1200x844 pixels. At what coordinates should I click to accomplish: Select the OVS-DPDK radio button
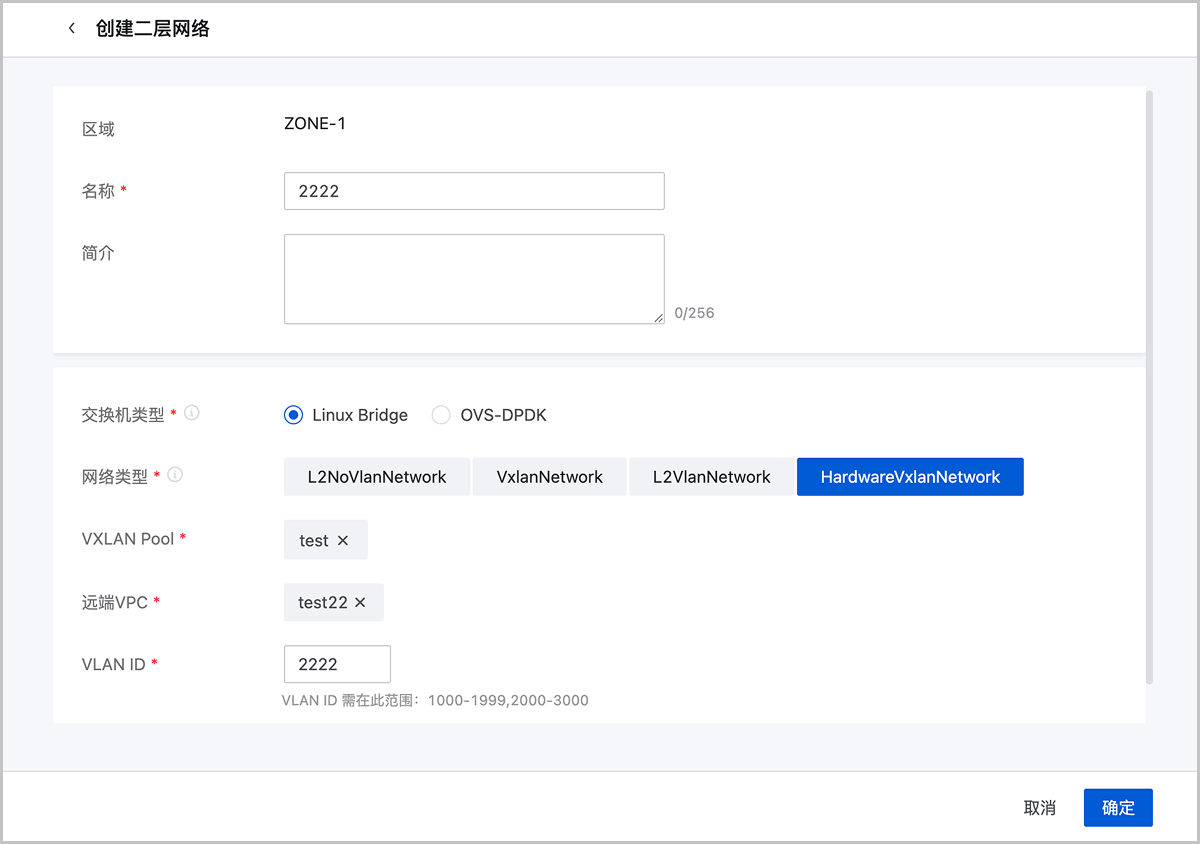tap(441, 415)
